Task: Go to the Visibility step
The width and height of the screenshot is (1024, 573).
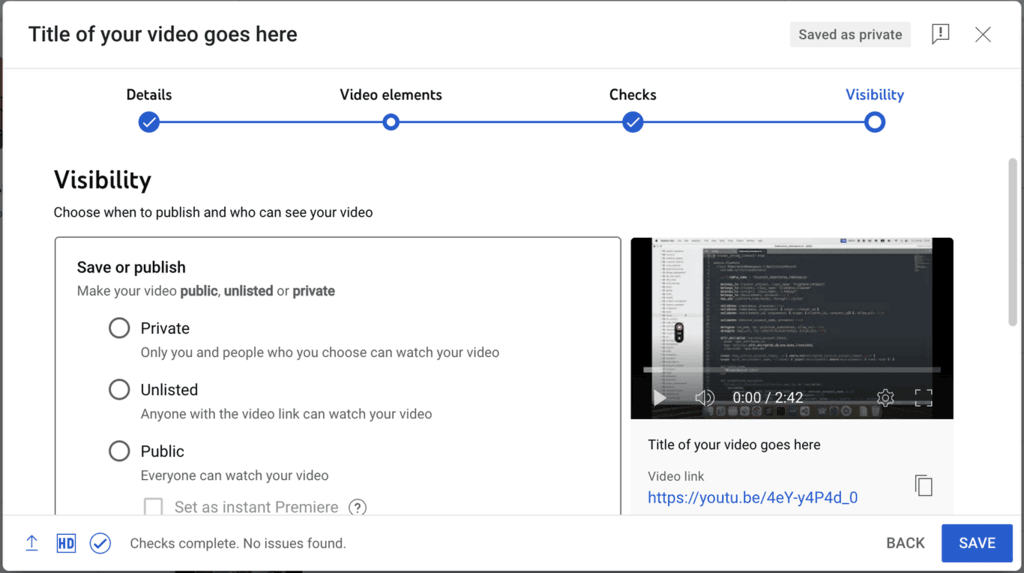Action: pos(874,122)
